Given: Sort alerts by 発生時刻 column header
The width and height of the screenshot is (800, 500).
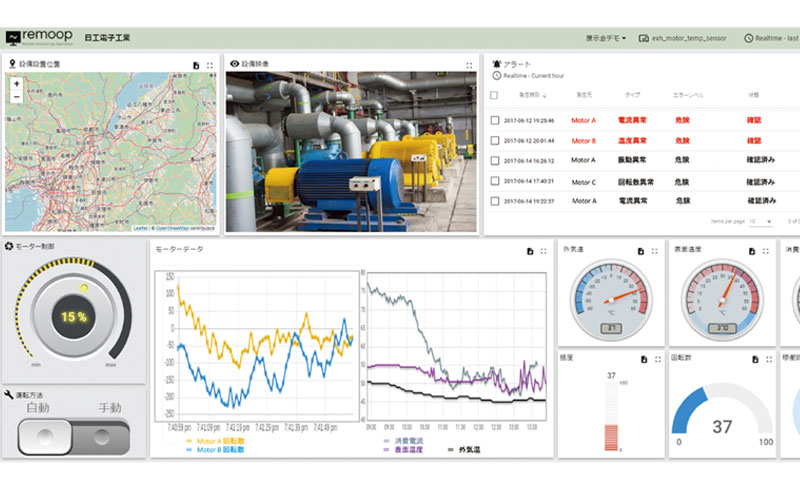Looking at the screenshot, I should point(532,95).
